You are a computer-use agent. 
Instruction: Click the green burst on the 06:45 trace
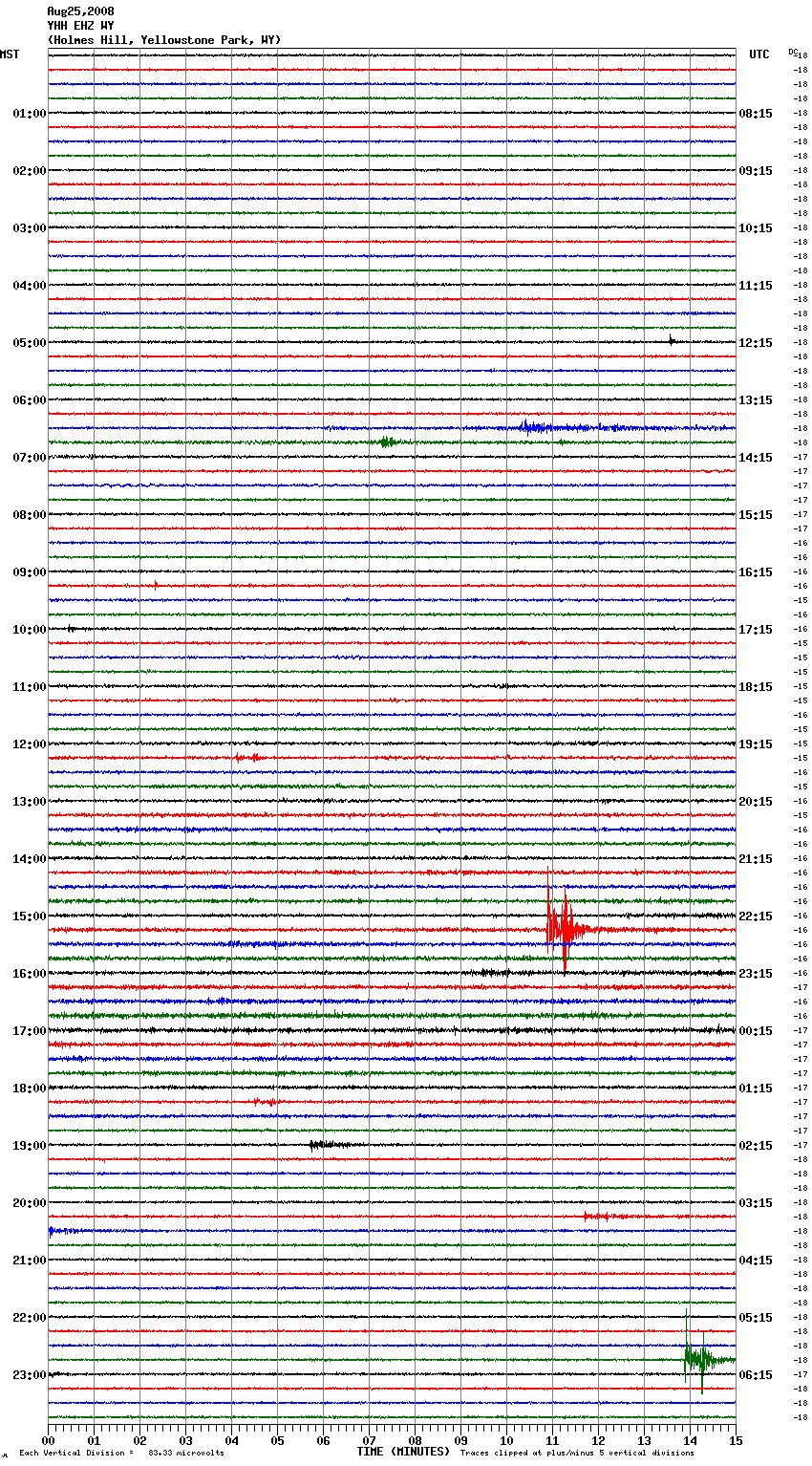pyautogui.click(x=388, y=442)
